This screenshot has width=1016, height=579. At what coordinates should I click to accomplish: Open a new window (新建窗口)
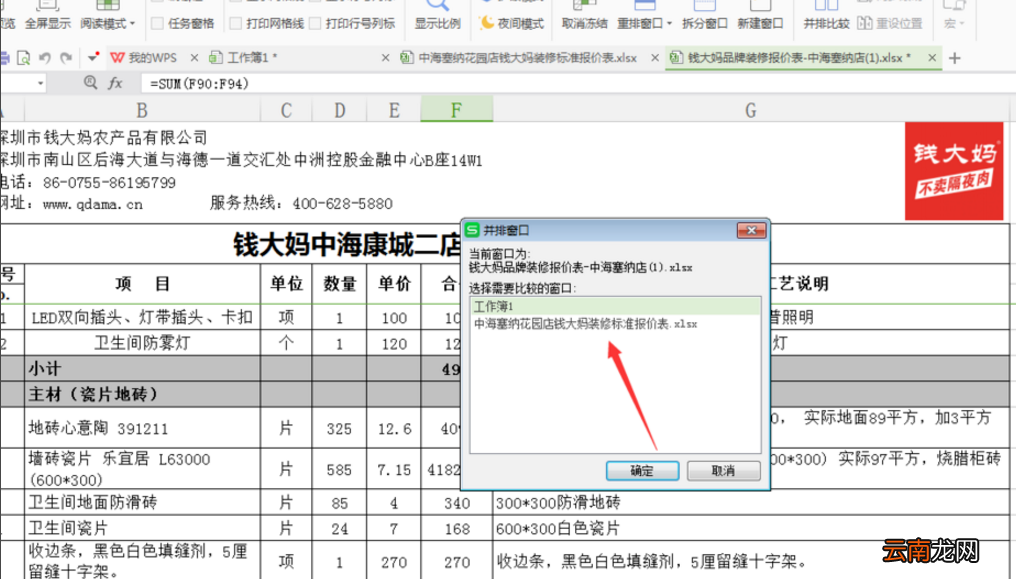pos(760,16)
